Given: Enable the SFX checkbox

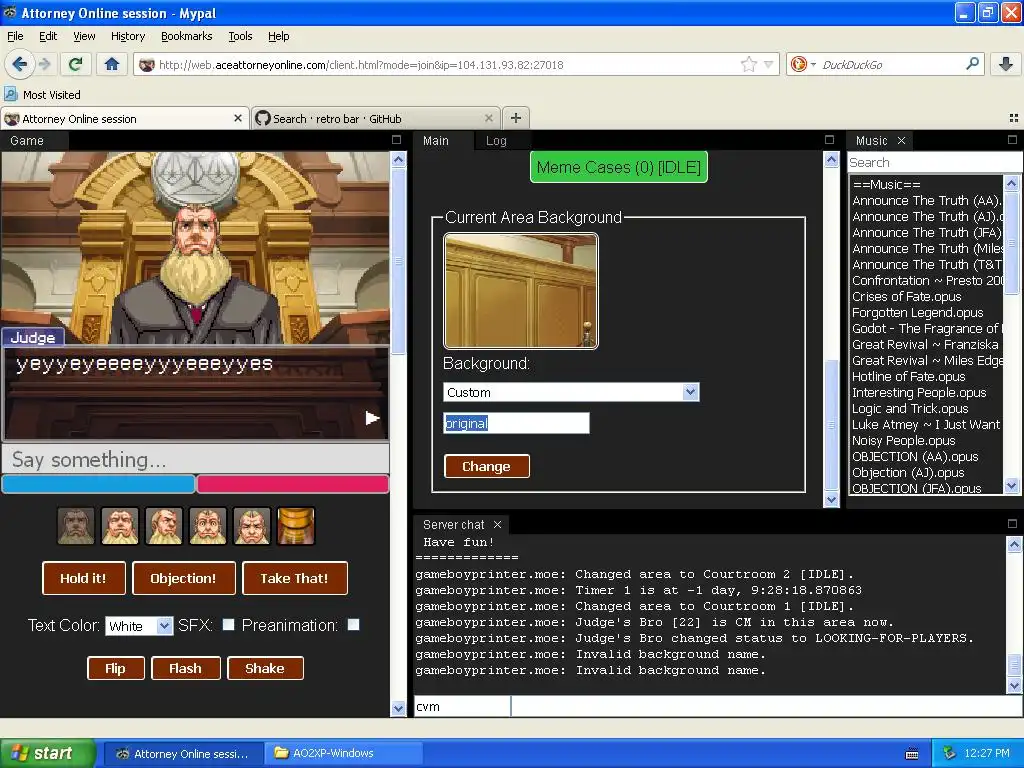Looking at the screenshot, I should click(x=228, y=624).
